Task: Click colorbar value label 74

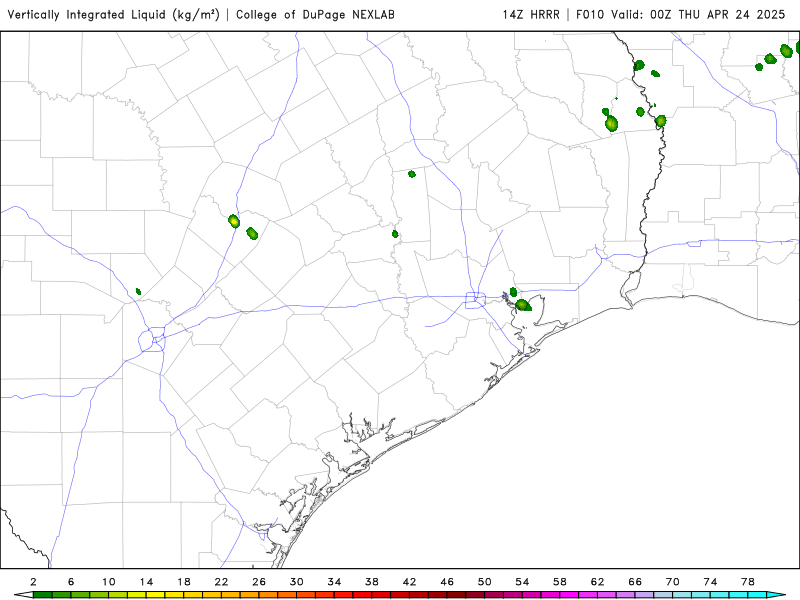Action: click(710, 582)
